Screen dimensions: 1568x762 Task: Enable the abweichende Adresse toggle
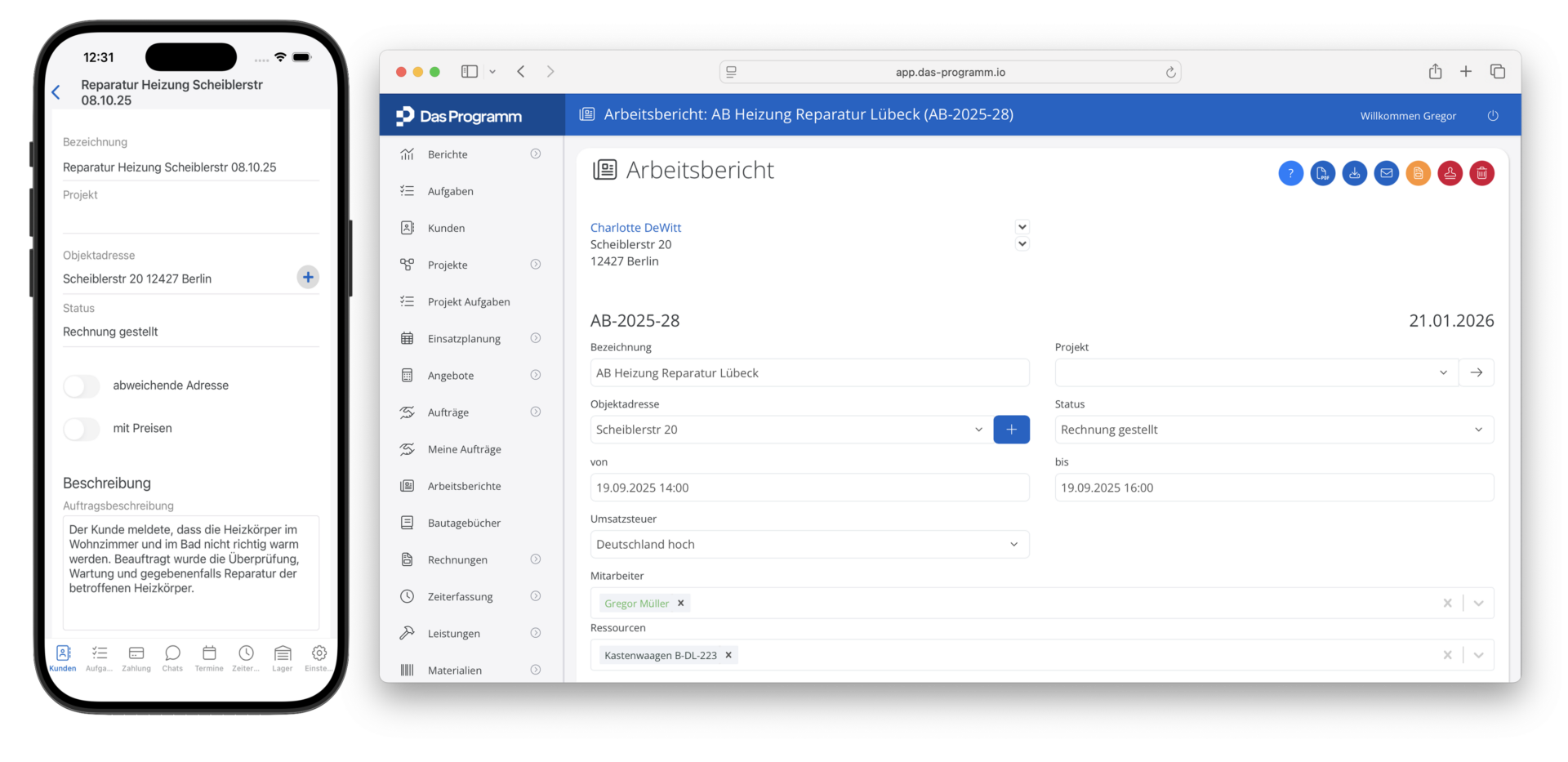click(81, 385)
